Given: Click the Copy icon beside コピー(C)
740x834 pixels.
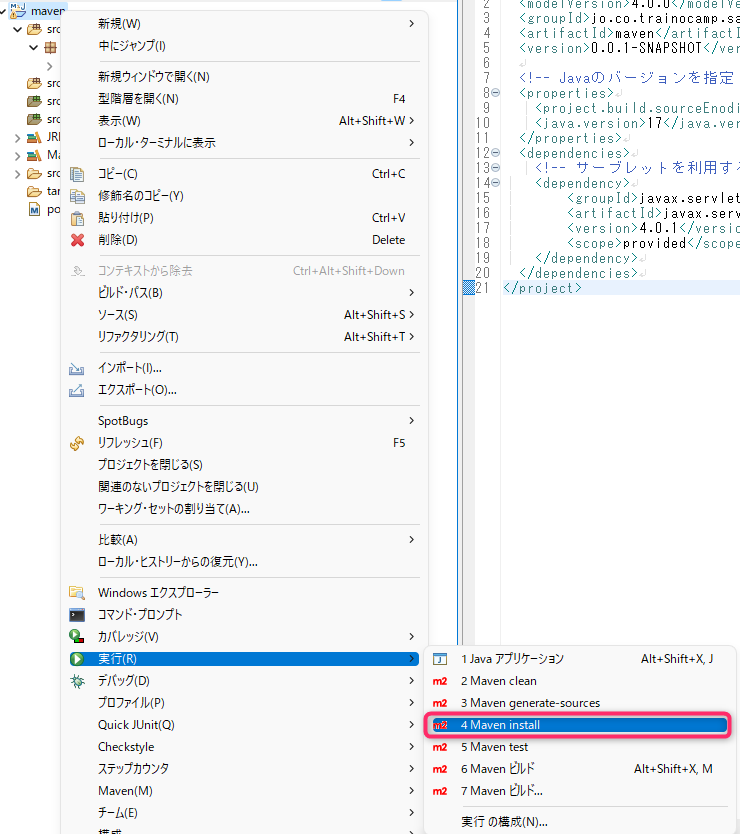Looking at the screenshot, I should click(77, 174).
